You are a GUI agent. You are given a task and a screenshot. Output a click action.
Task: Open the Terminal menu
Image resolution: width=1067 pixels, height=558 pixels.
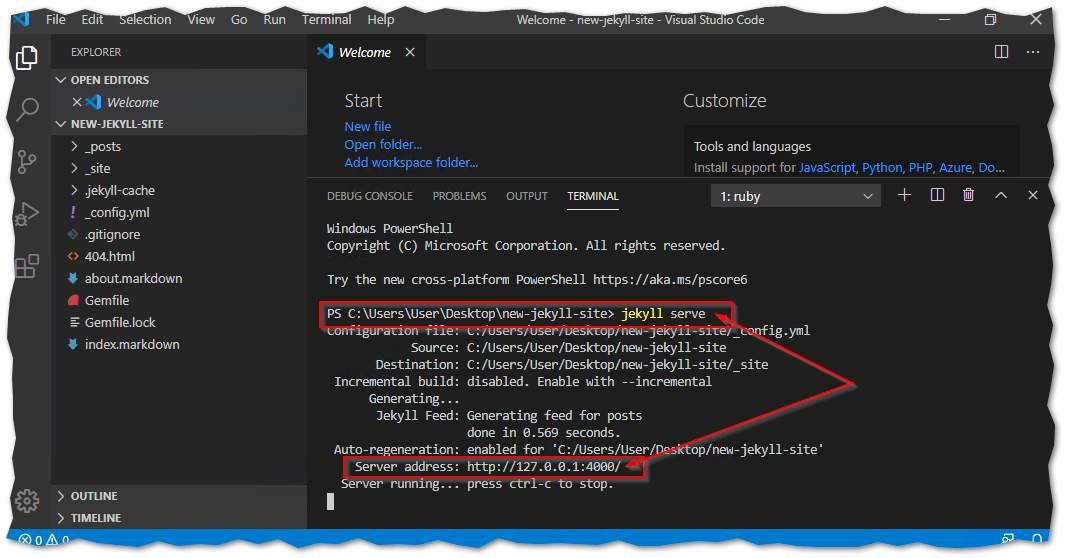click(327, 20)
